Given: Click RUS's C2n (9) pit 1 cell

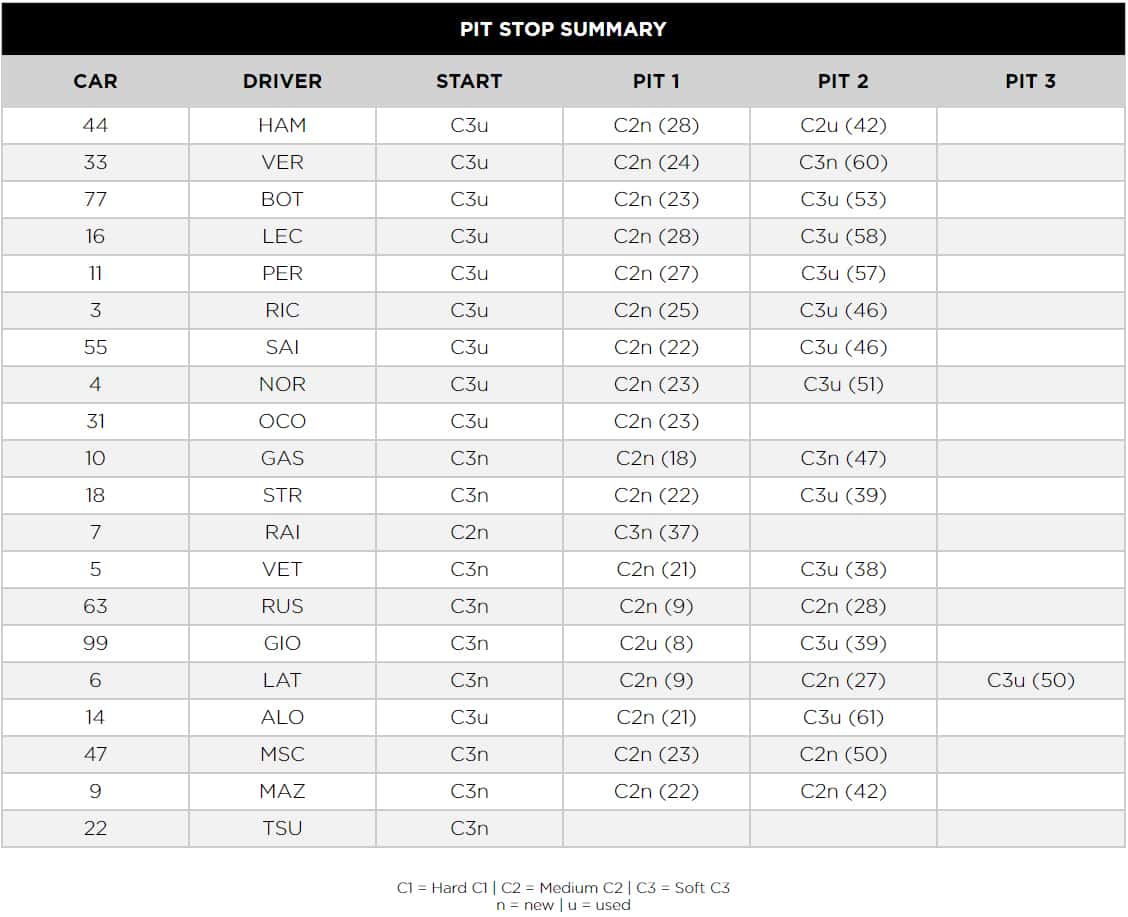Looking at the screenshot, I should (656, 606).
